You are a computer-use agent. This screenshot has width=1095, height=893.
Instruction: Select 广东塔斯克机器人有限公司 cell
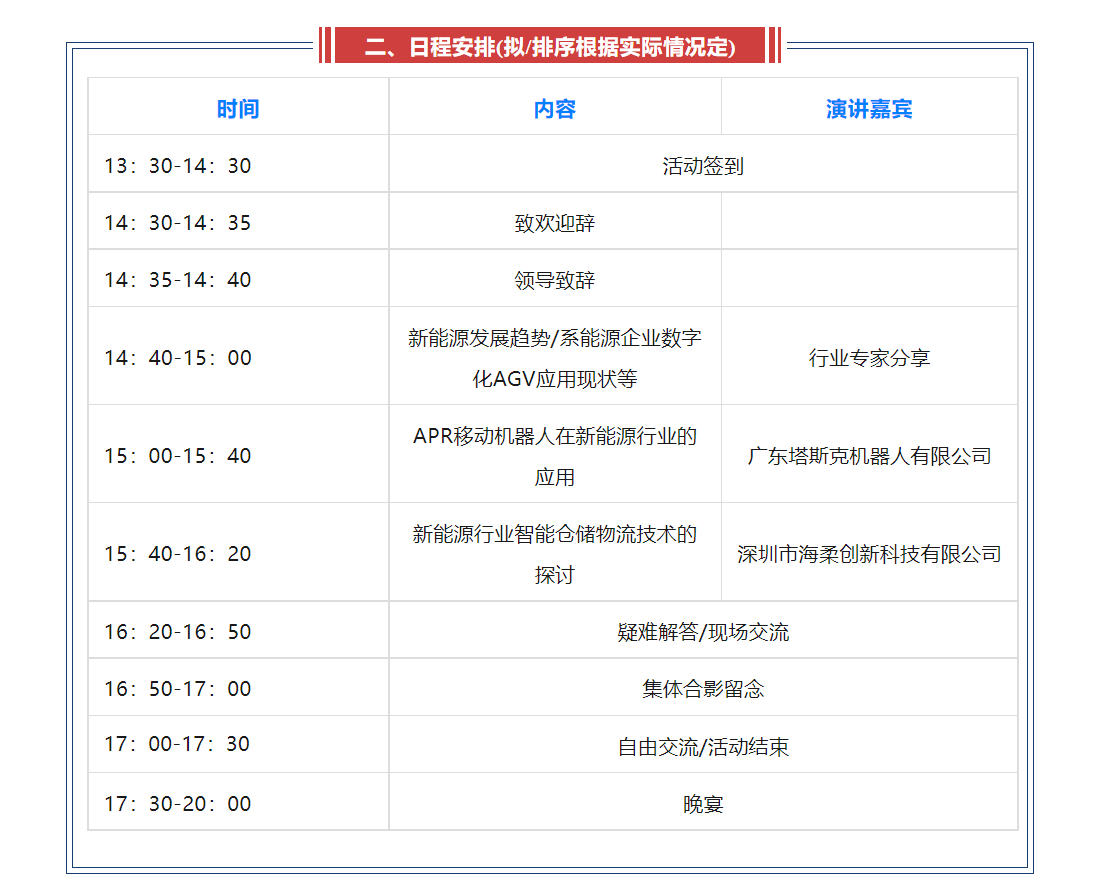tap(869, 456)
